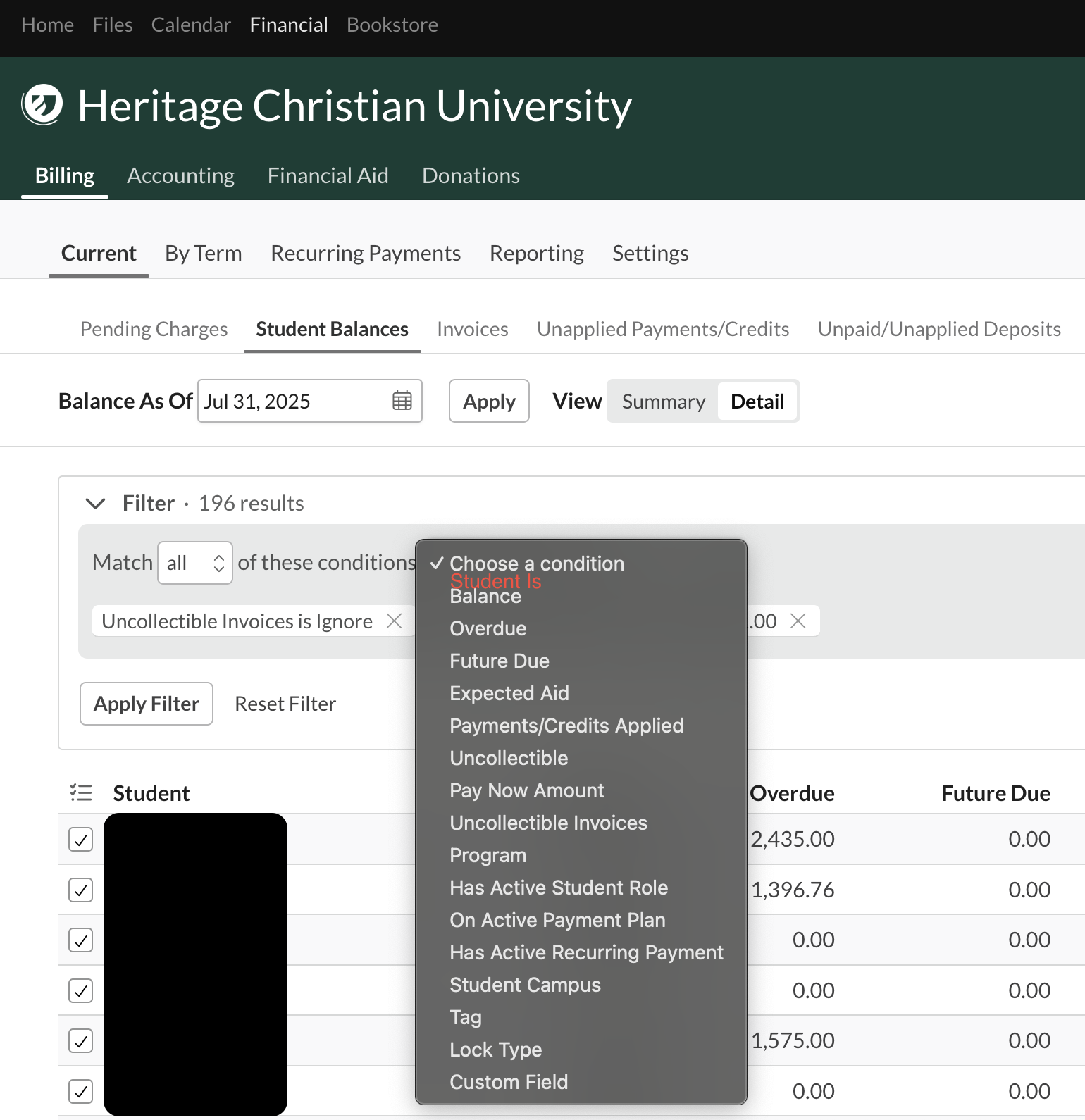The image size is (1085, 1120).
Task: Click the Balance As Of date field
Action: tap(310, 401)
